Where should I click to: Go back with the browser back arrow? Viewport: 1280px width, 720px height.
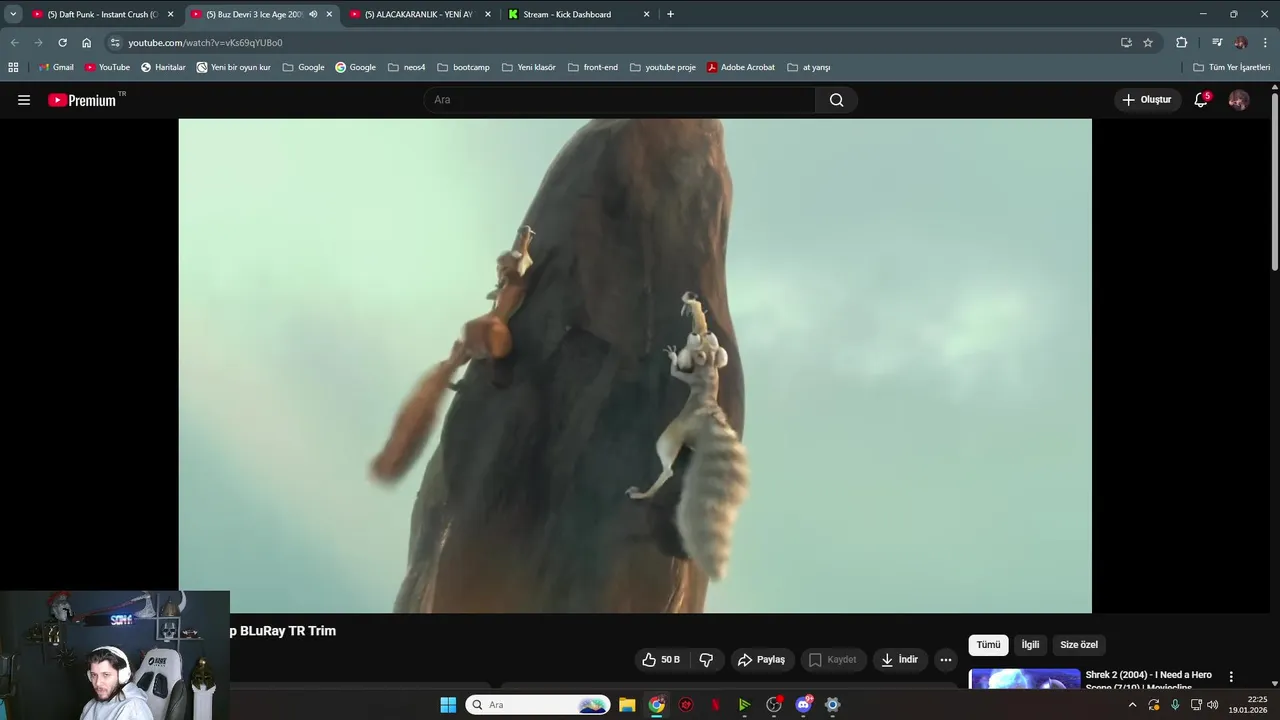[x=14, y=43]
